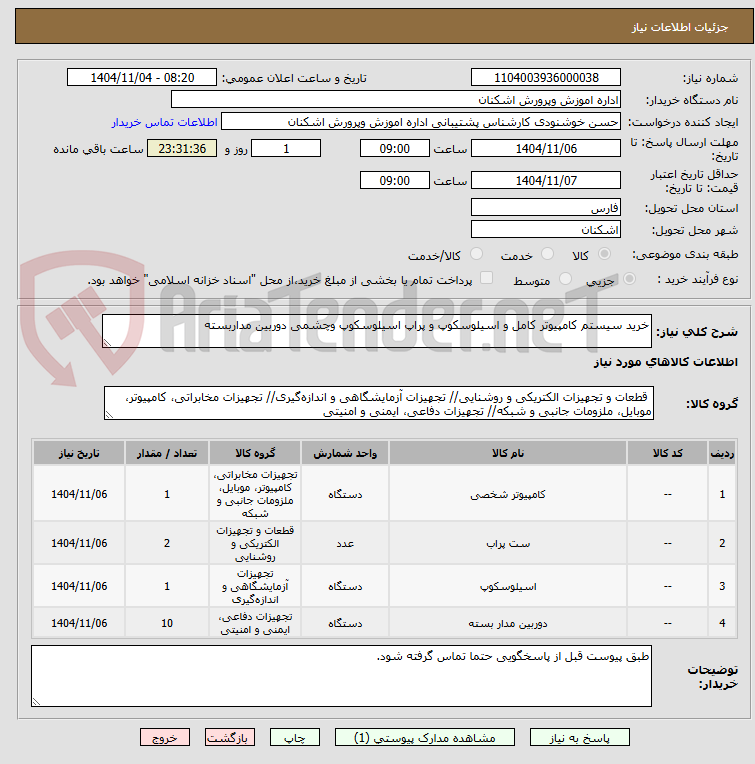Click quantity 10 in دوربین مدار بسته row
Viewport: 755px width, 764px height.
point(167,623)
